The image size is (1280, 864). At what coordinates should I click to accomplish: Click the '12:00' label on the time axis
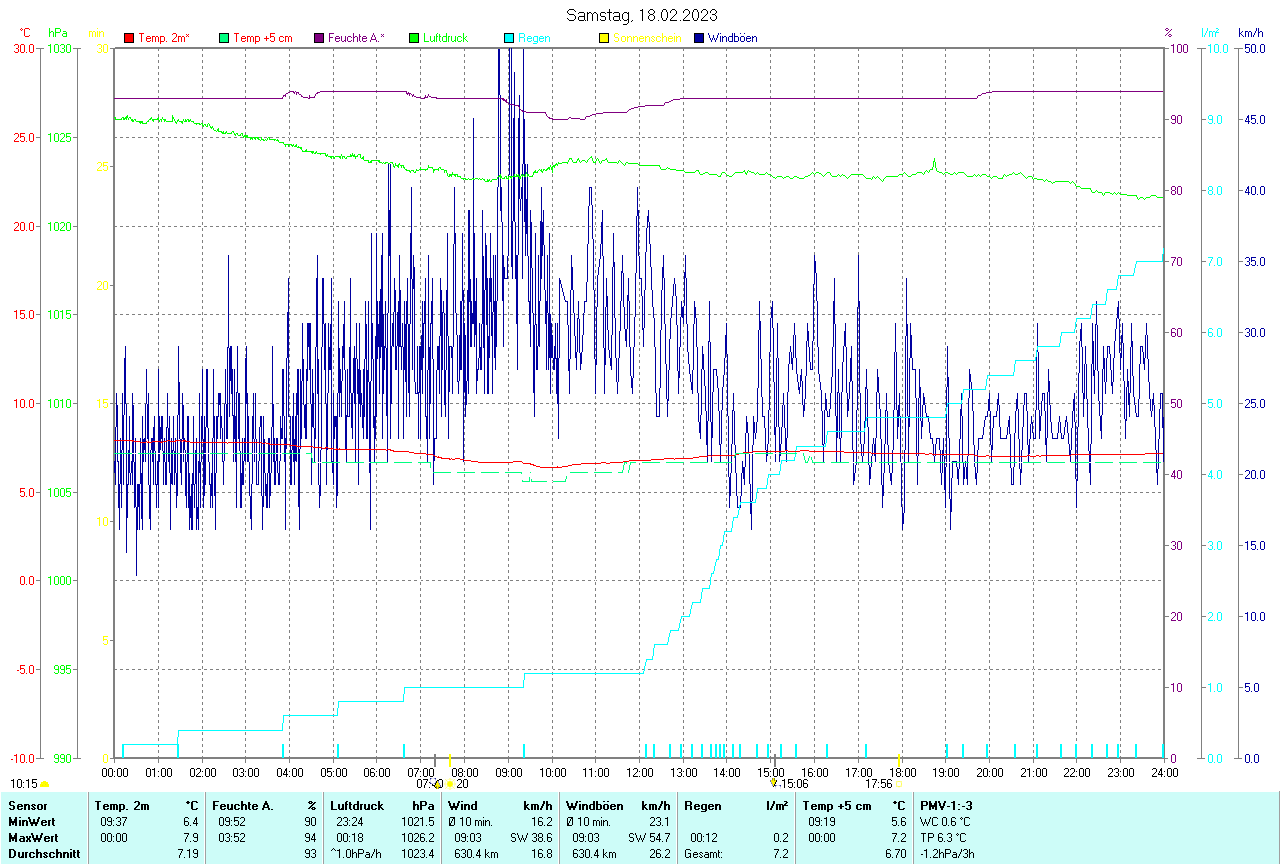(x=639, y=772)
